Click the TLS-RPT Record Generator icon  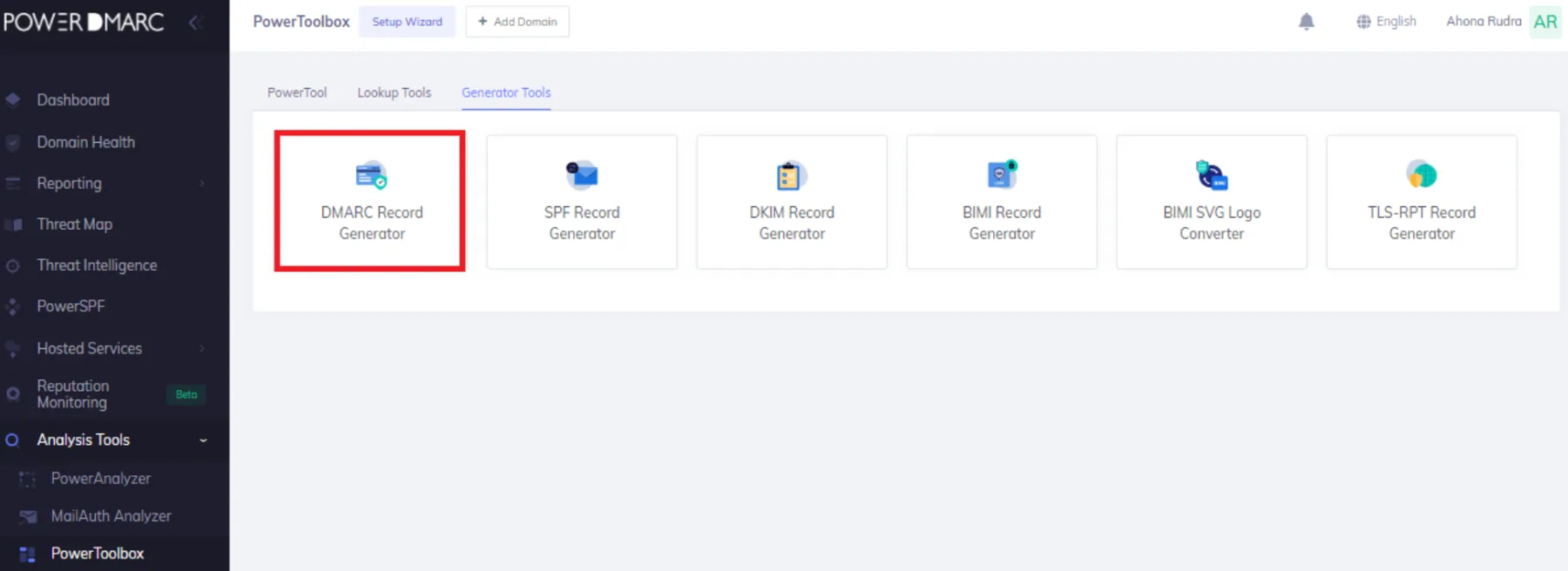(1422, 175)
